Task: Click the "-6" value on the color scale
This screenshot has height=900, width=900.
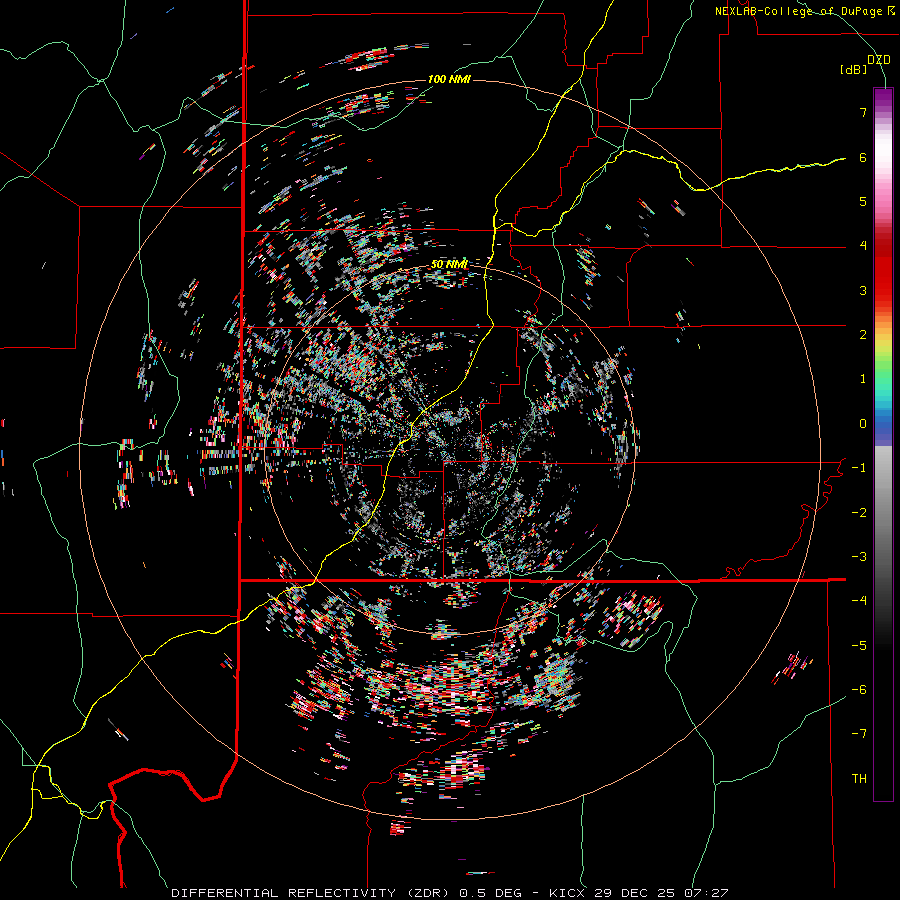Action: pyautogui.click(x=859, y=690)
